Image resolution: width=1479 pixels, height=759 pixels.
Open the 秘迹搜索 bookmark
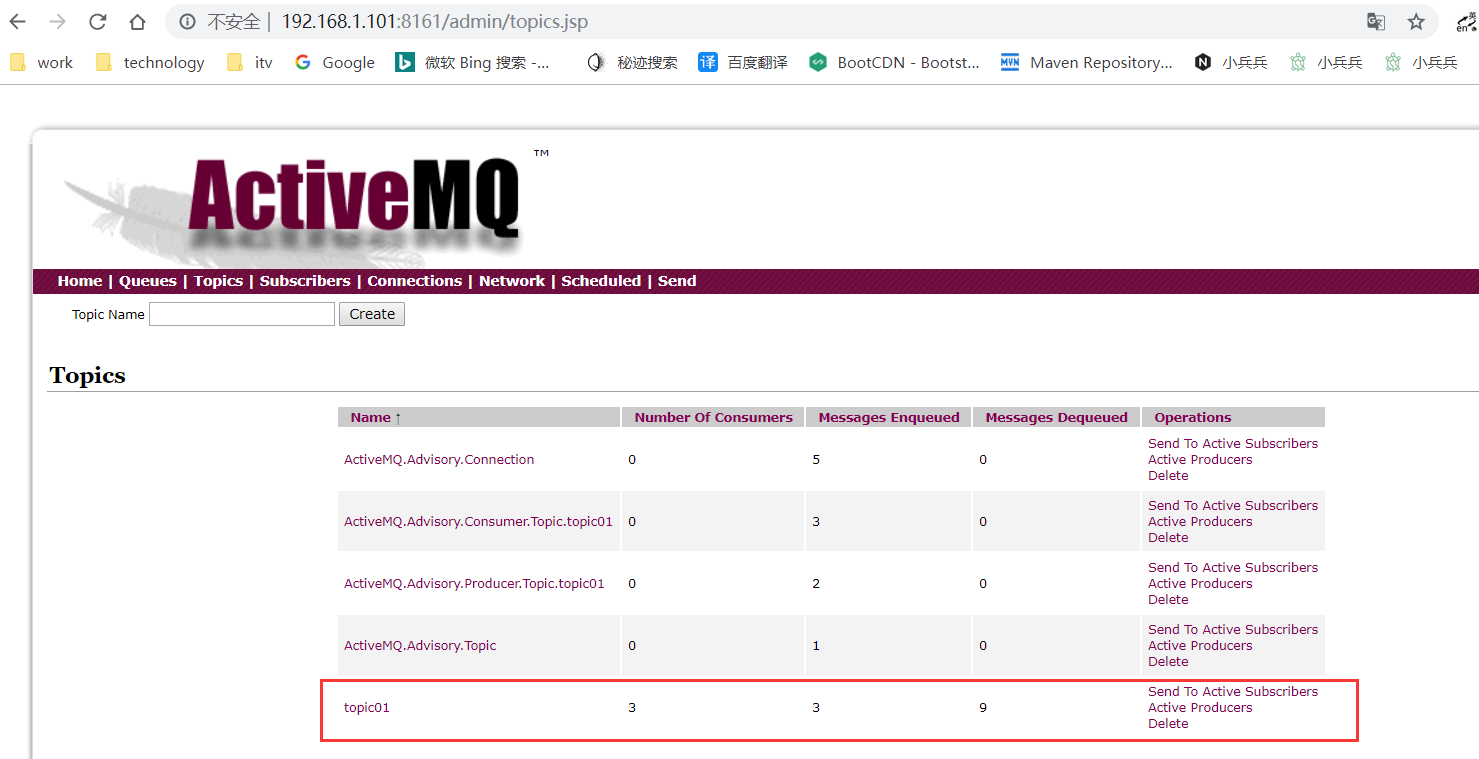632,62
